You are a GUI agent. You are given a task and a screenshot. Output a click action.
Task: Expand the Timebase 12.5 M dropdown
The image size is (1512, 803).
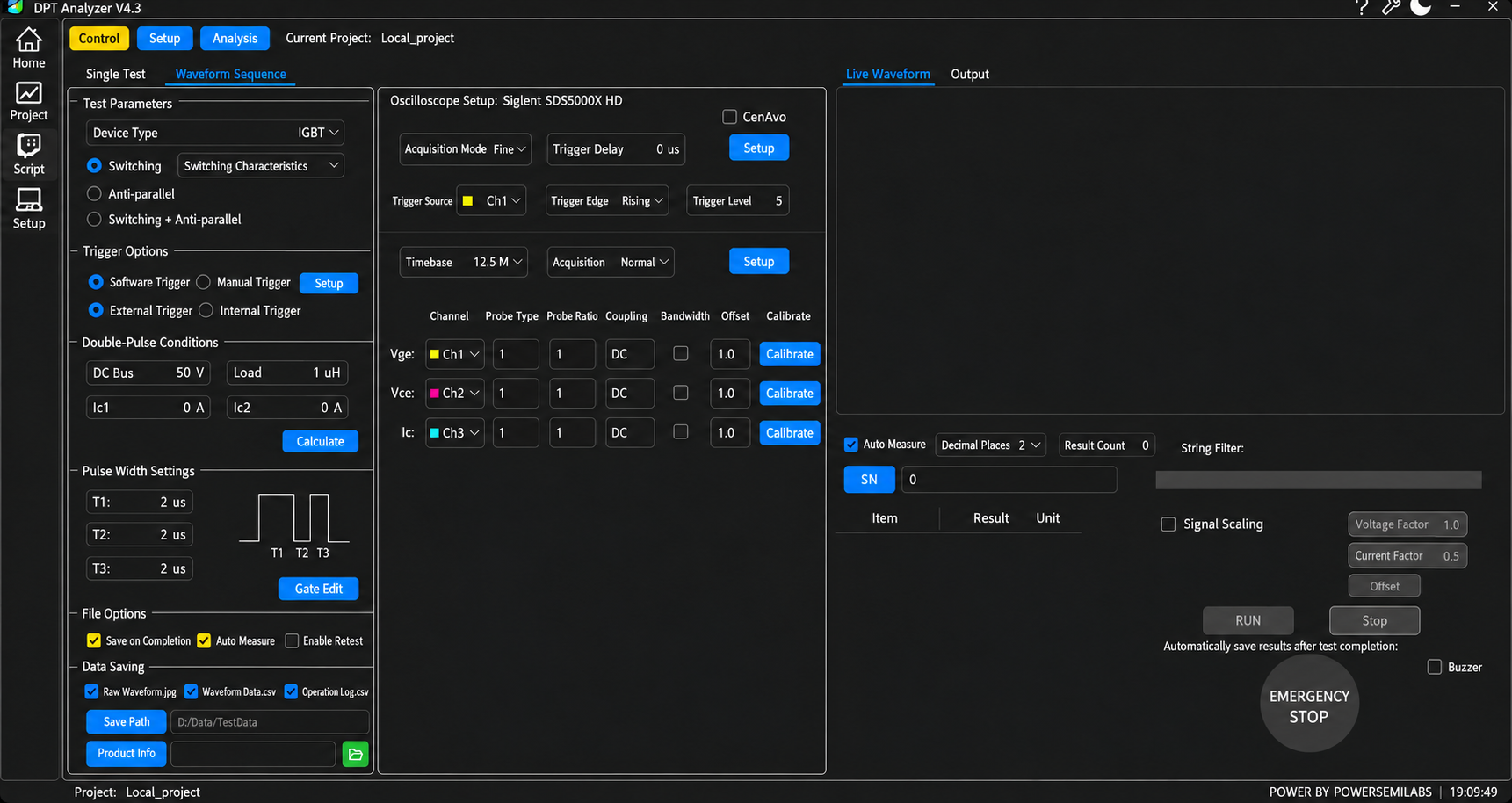coord(463,262)
